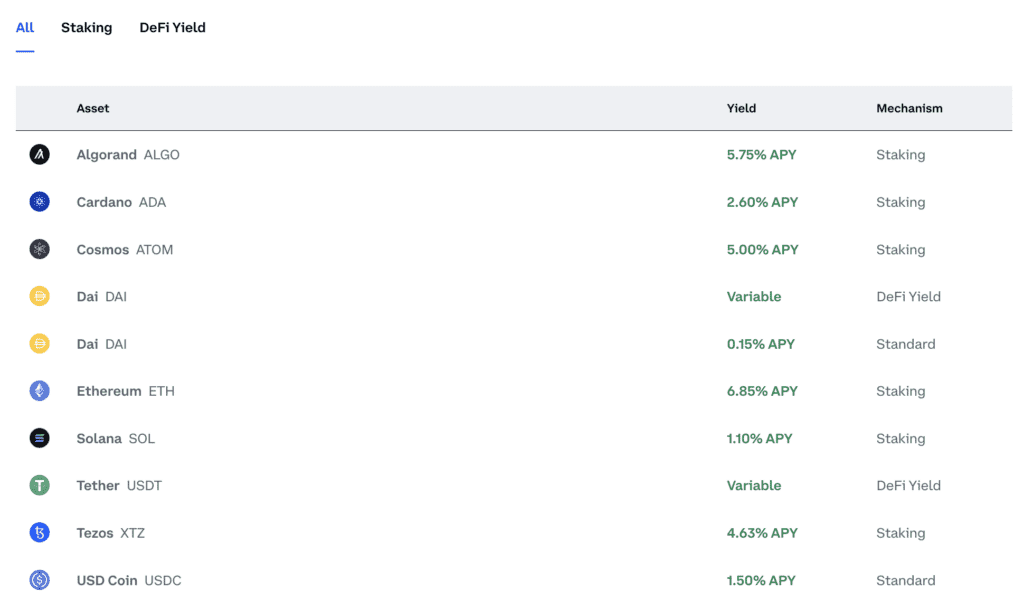Click the Dai icon in the 0.15% APY row
1024x611 pixels.
tap(39, 344)
